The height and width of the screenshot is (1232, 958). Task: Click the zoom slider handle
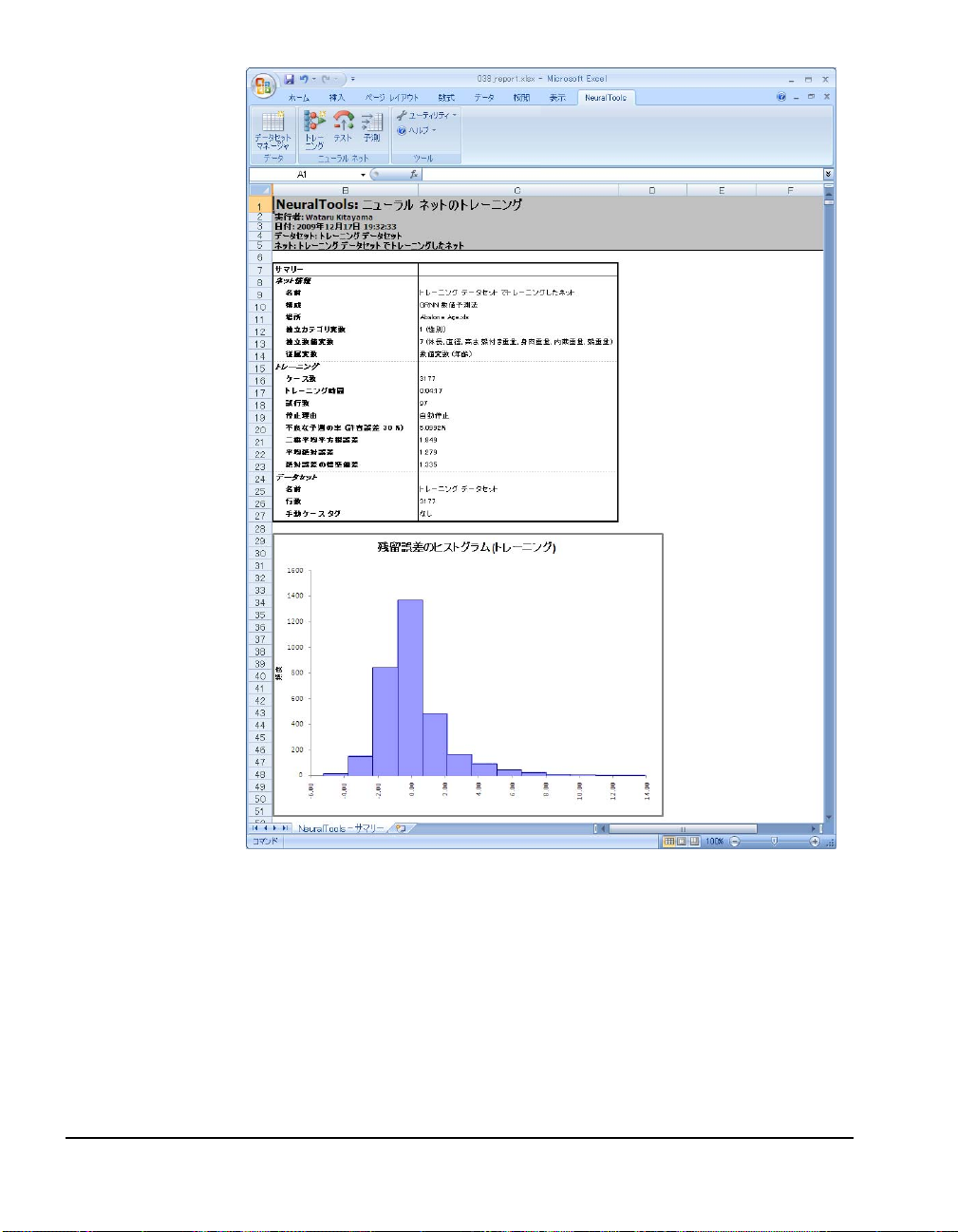pyautogui.click(x=774, y=842)
